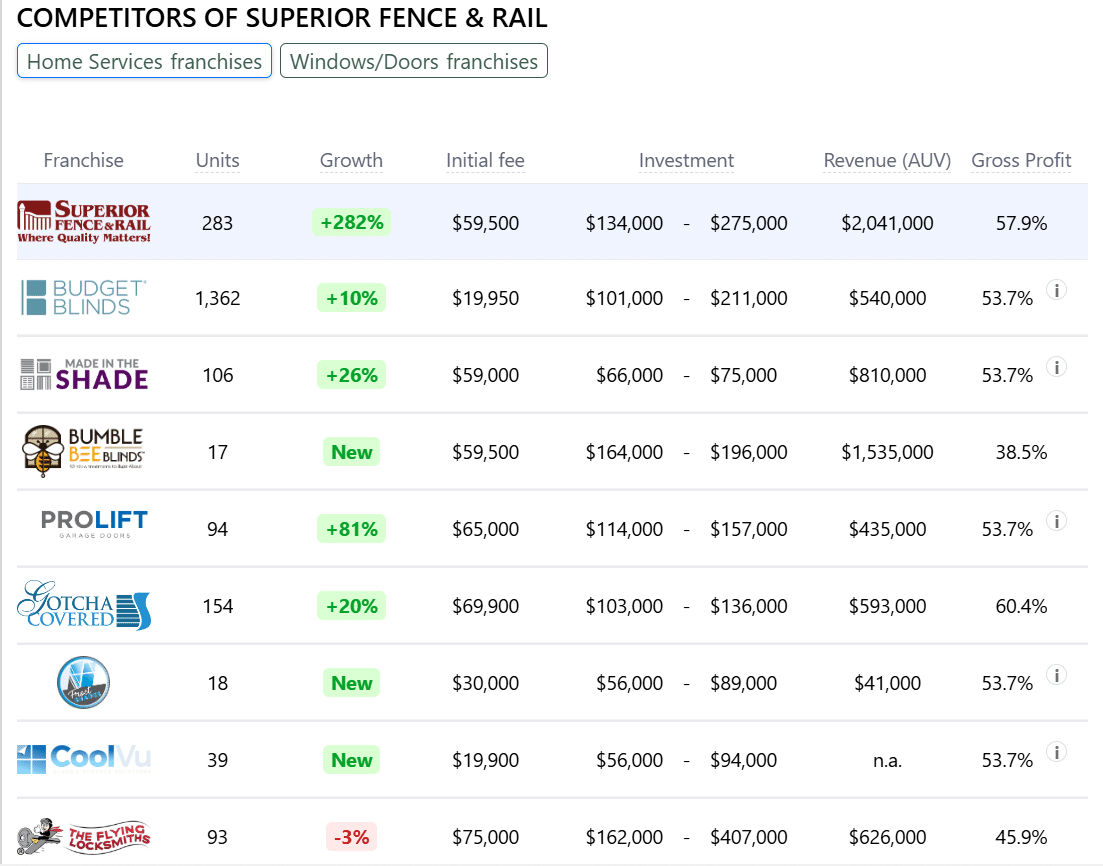Click the Competitors of Superior Fence & Rail heading
This screenshot has height=866, width=1103.
point(282,18)
